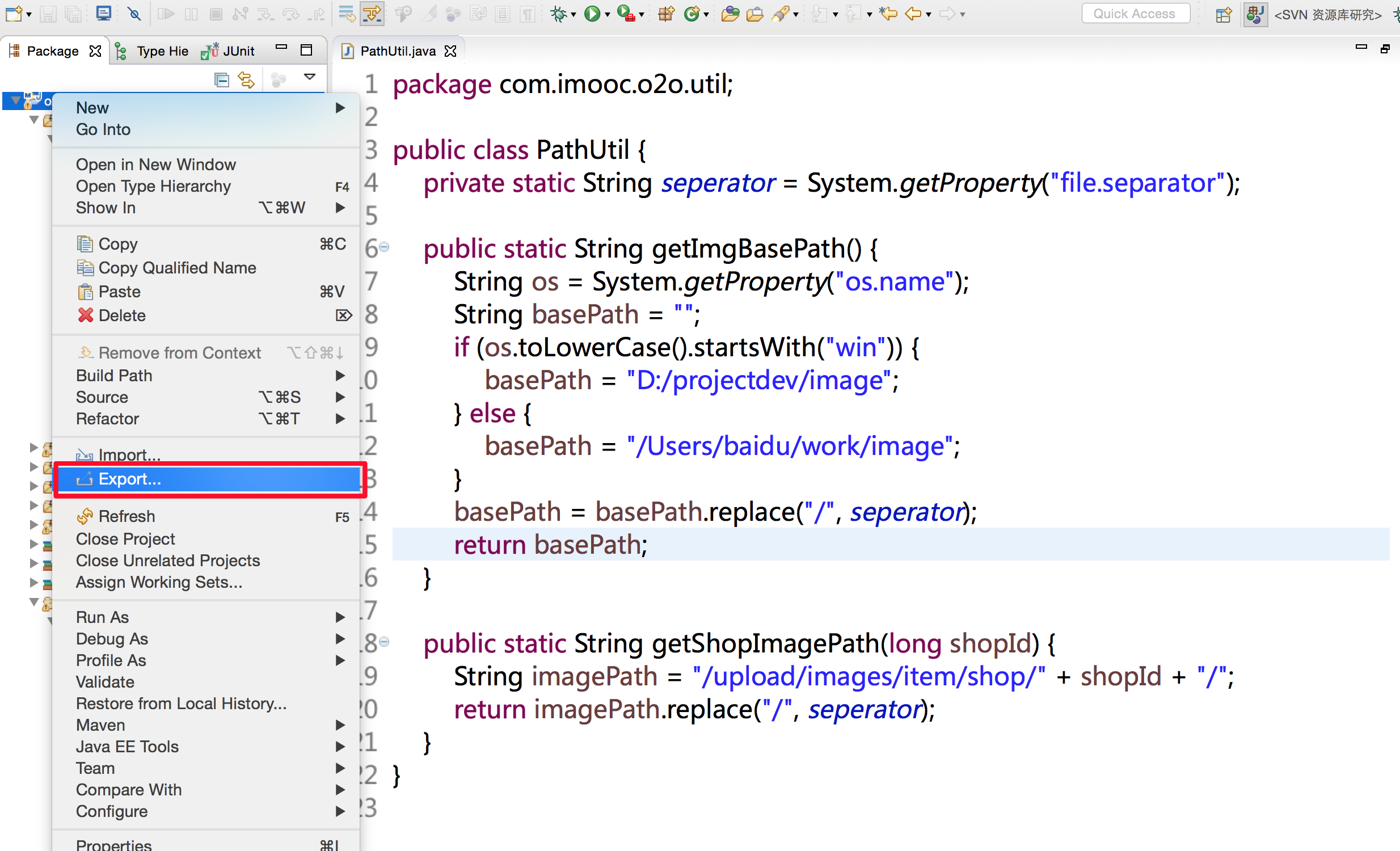Click the Debug bug icon in toolbar
The image size is (1400, 851).
[559, 14]
